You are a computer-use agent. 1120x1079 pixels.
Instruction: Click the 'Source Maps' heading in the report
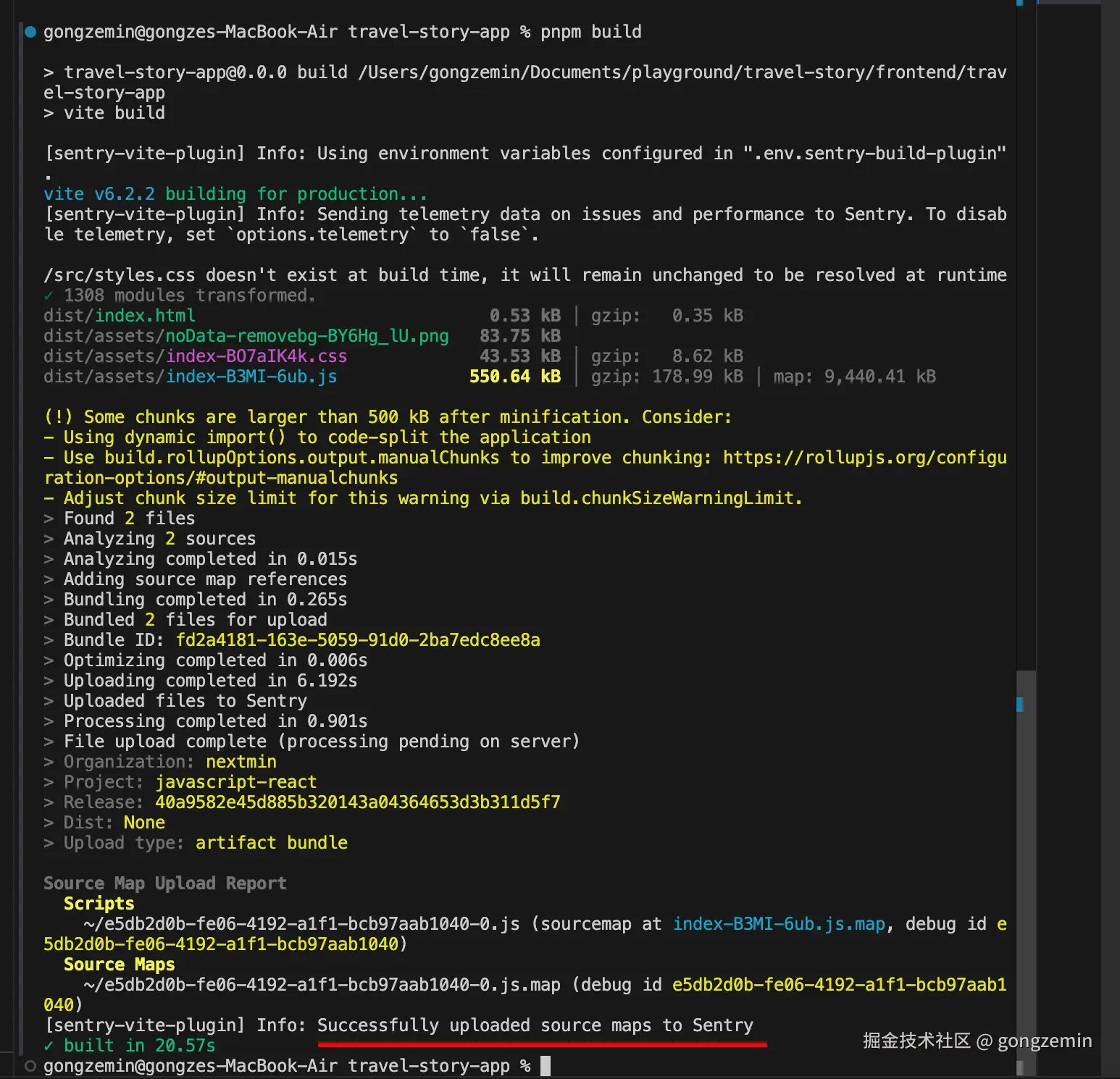click(120, 965)
